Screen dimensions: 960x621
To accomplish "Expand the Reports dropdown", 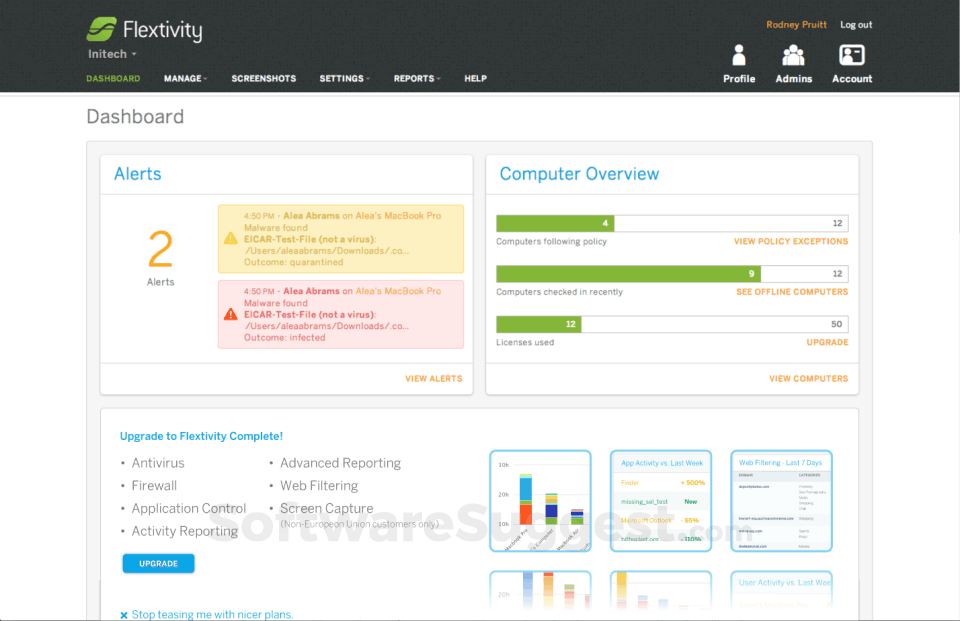I will 417,78.
